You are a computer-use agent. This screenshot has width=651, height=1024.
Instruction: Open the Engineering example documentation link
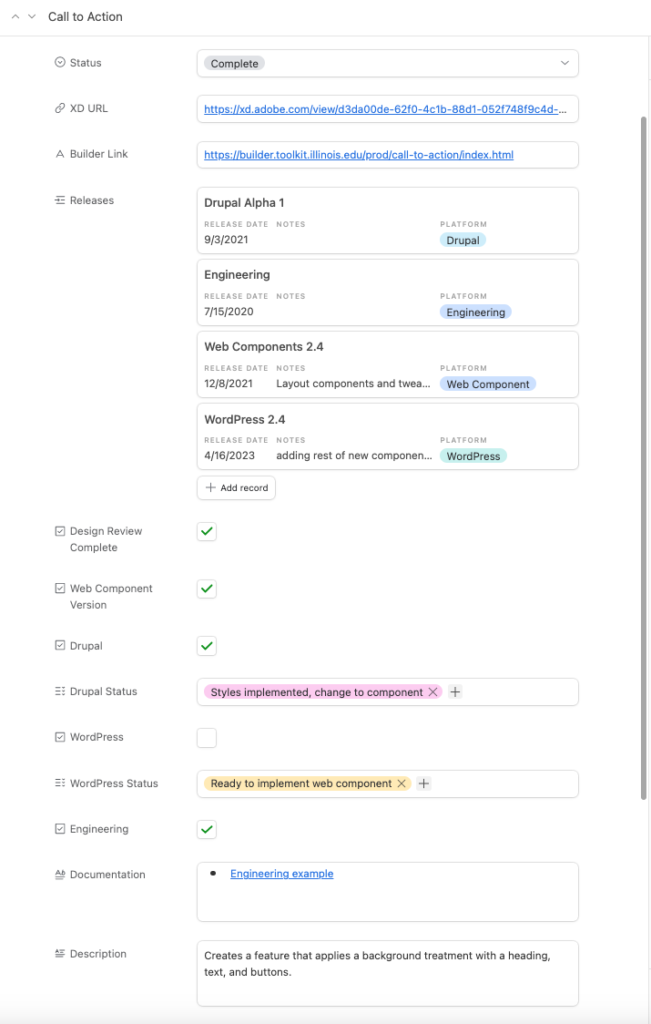tap(282, 874)
